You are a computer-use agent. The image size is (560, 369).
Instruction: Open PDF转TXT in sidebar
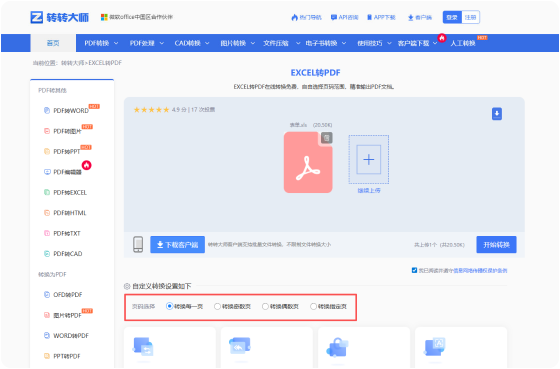point(67,233)
